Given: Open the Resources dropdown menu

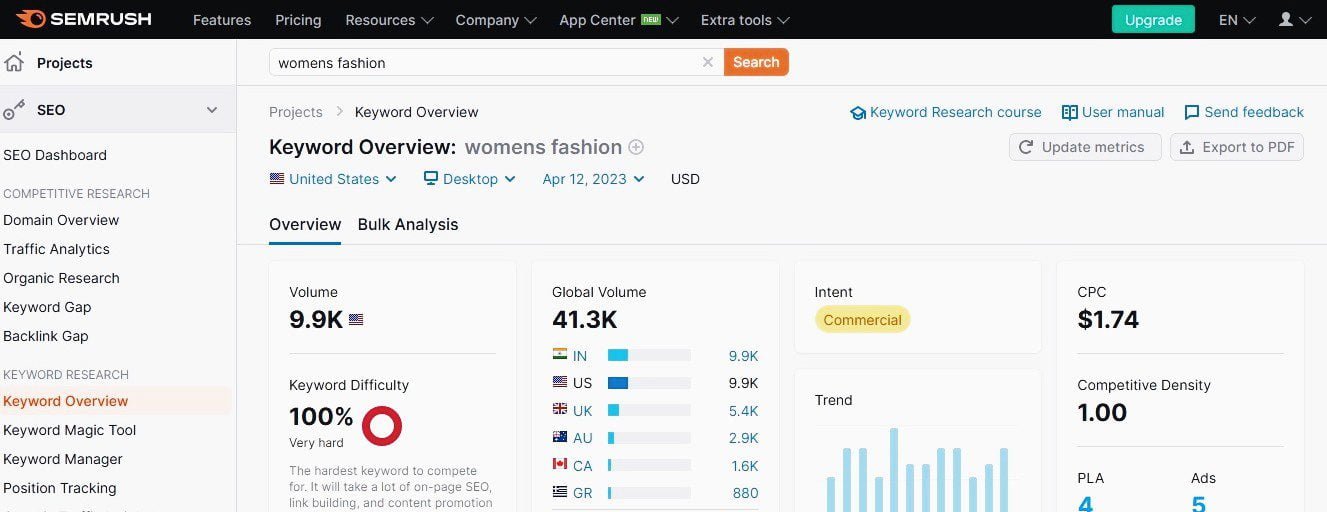Looking at the screenshot, I should point(389,20).
